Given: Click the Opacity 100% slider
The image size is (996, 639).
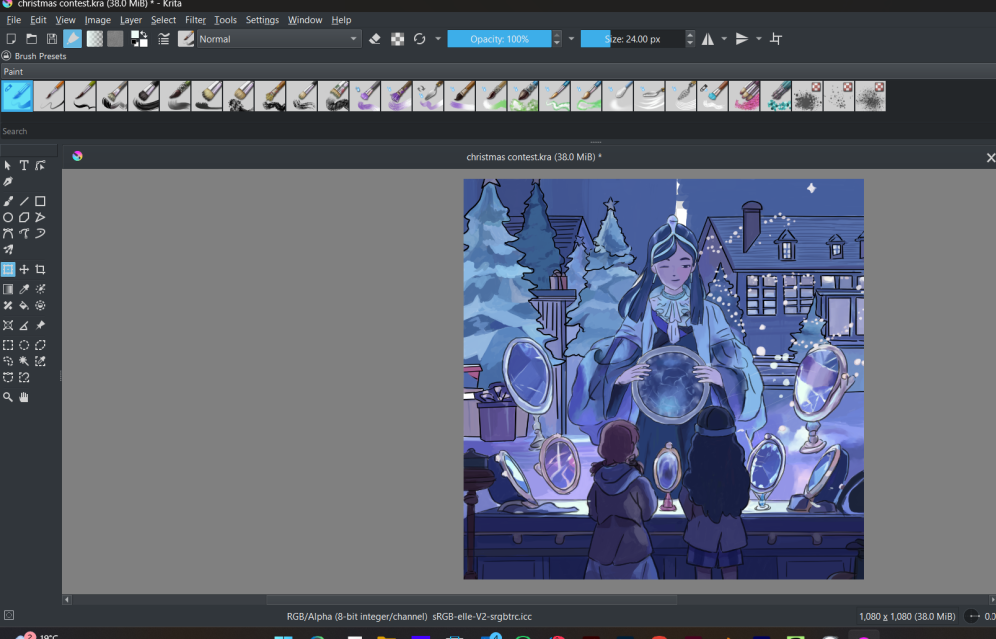Looking at the screenshot, I should pos(500,39).
